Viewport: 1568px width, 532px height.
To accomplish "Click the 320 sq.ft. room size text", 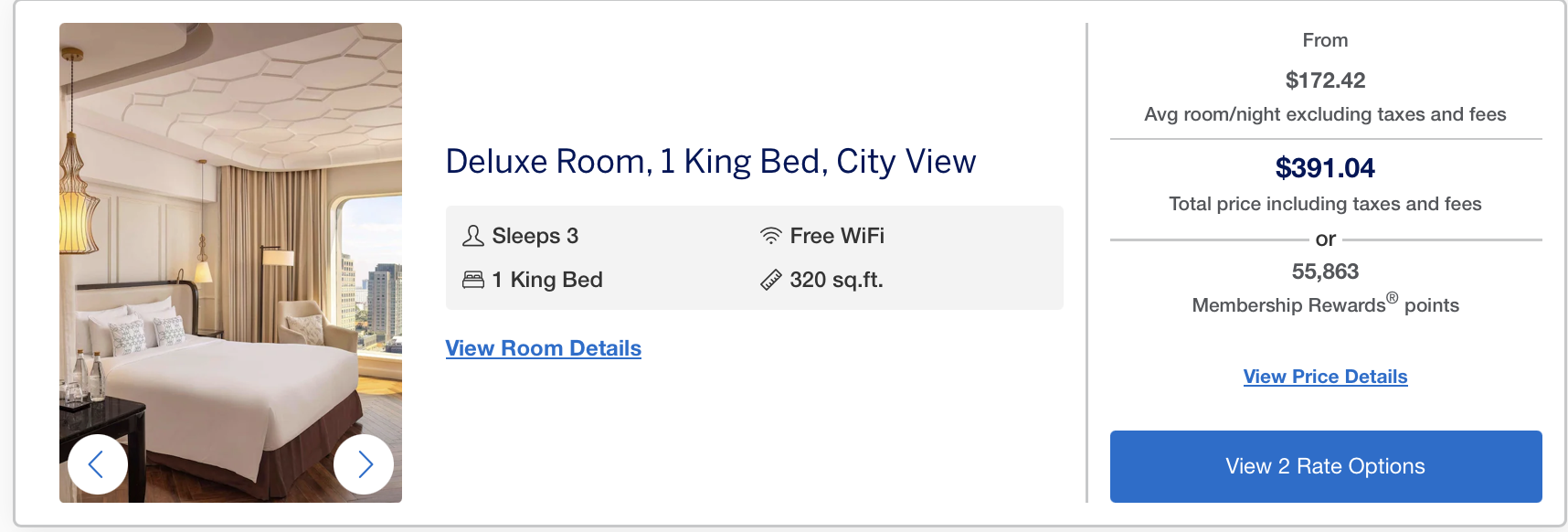I will click(x=837, y=280).
